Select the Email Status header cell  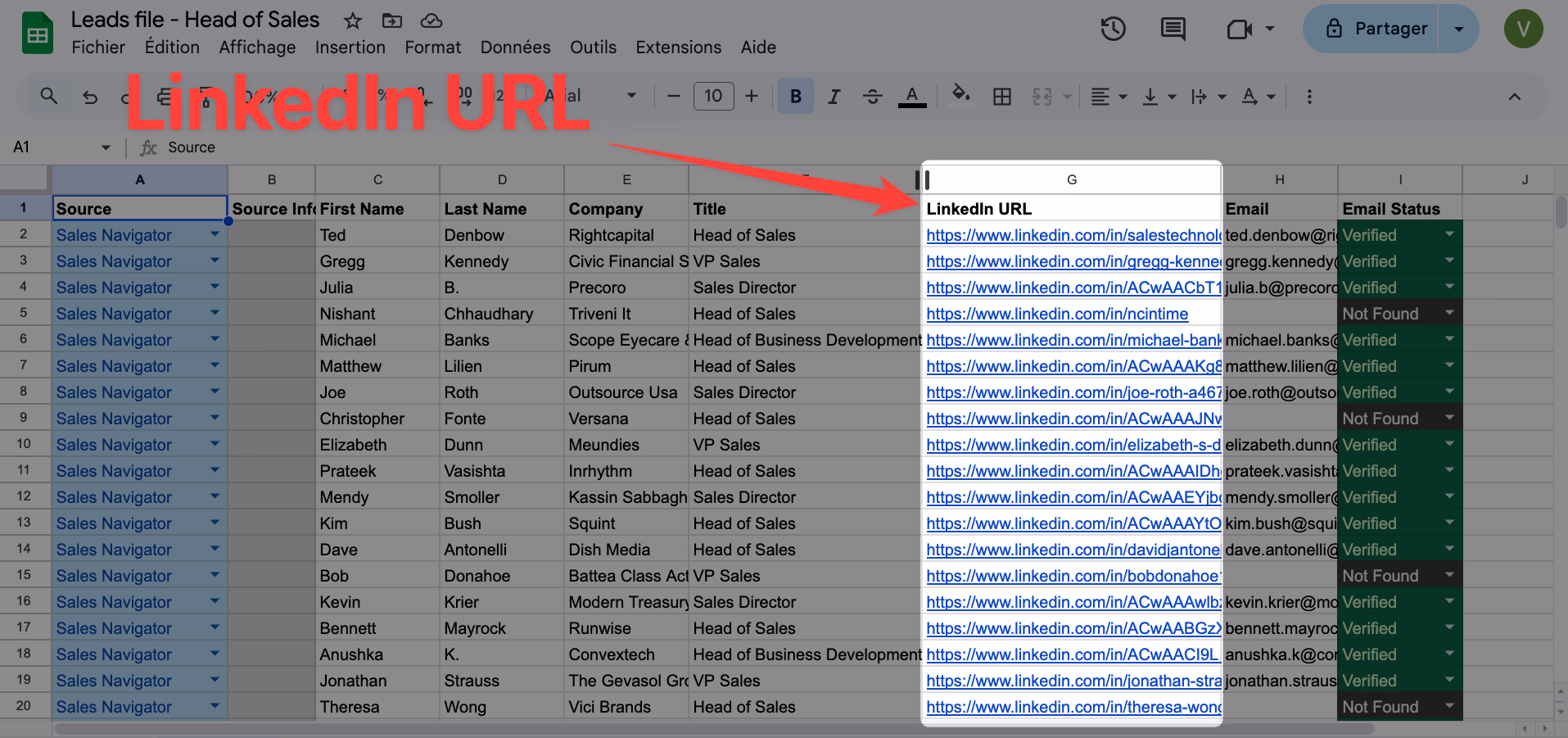click(x=1399, y=209)
